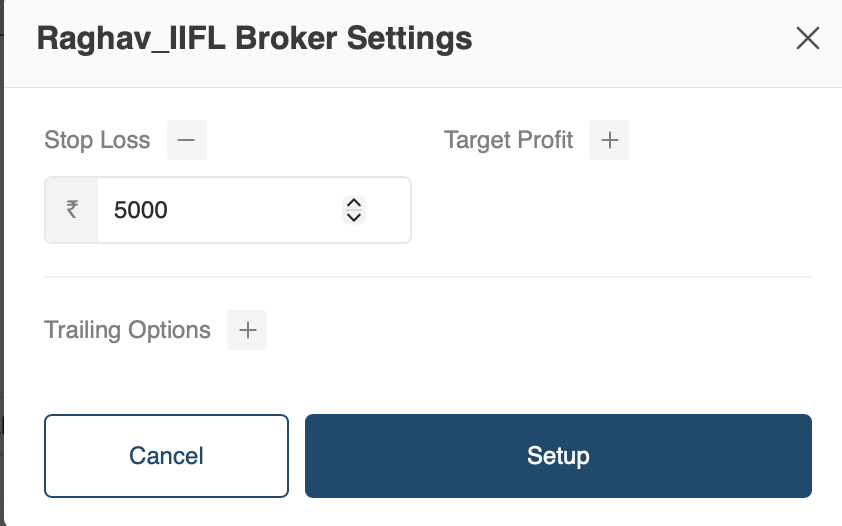Click the divider line above Trailing Options
The height and width of the screenshot is (526, 842).
(428, 277)
